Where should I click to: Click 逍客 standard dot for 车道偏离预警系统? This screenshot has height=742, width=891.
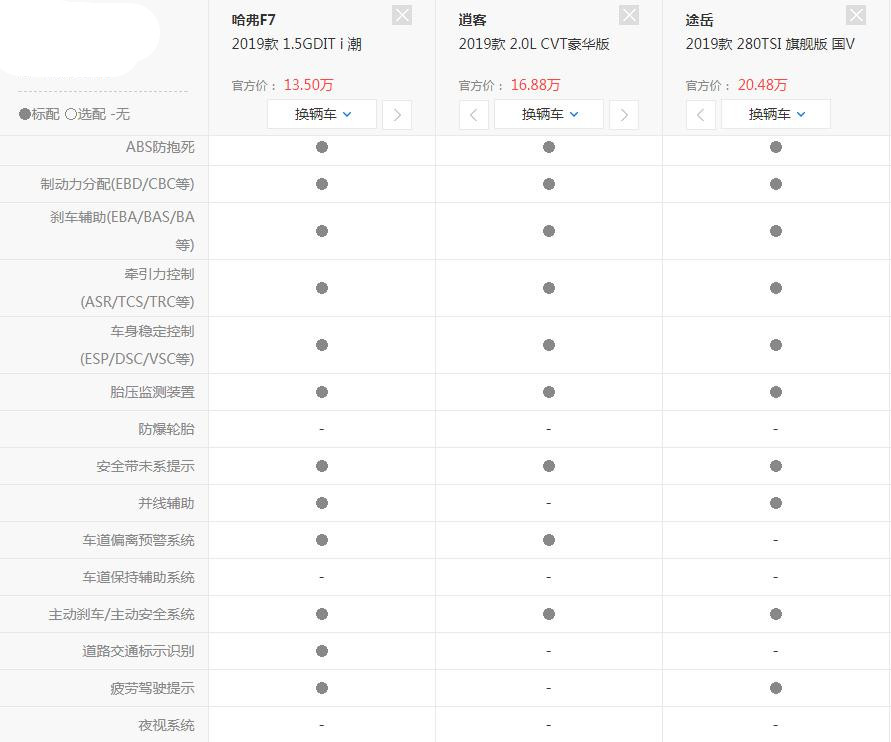coord(549,540)
